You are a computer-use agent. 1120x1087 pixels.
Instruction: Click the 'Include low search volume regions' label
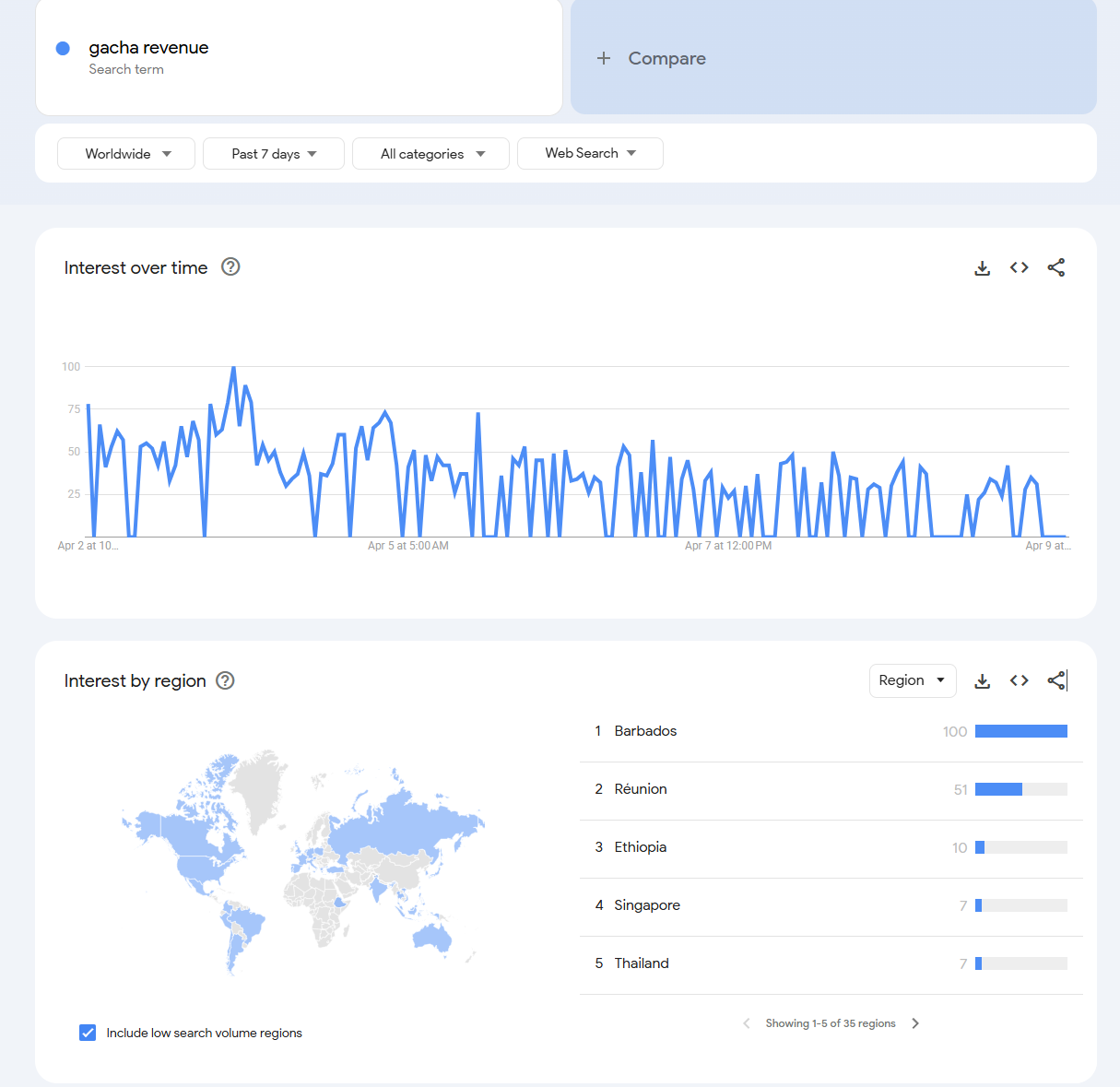coord(204,1033)
